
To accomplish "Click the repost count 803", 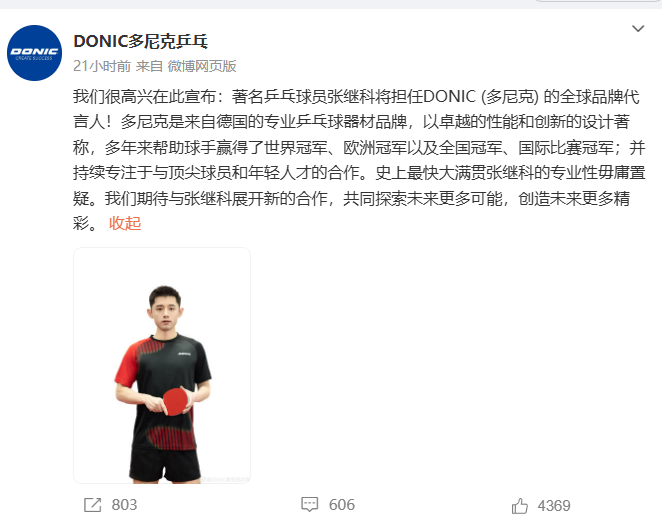I will pos(124,505).
